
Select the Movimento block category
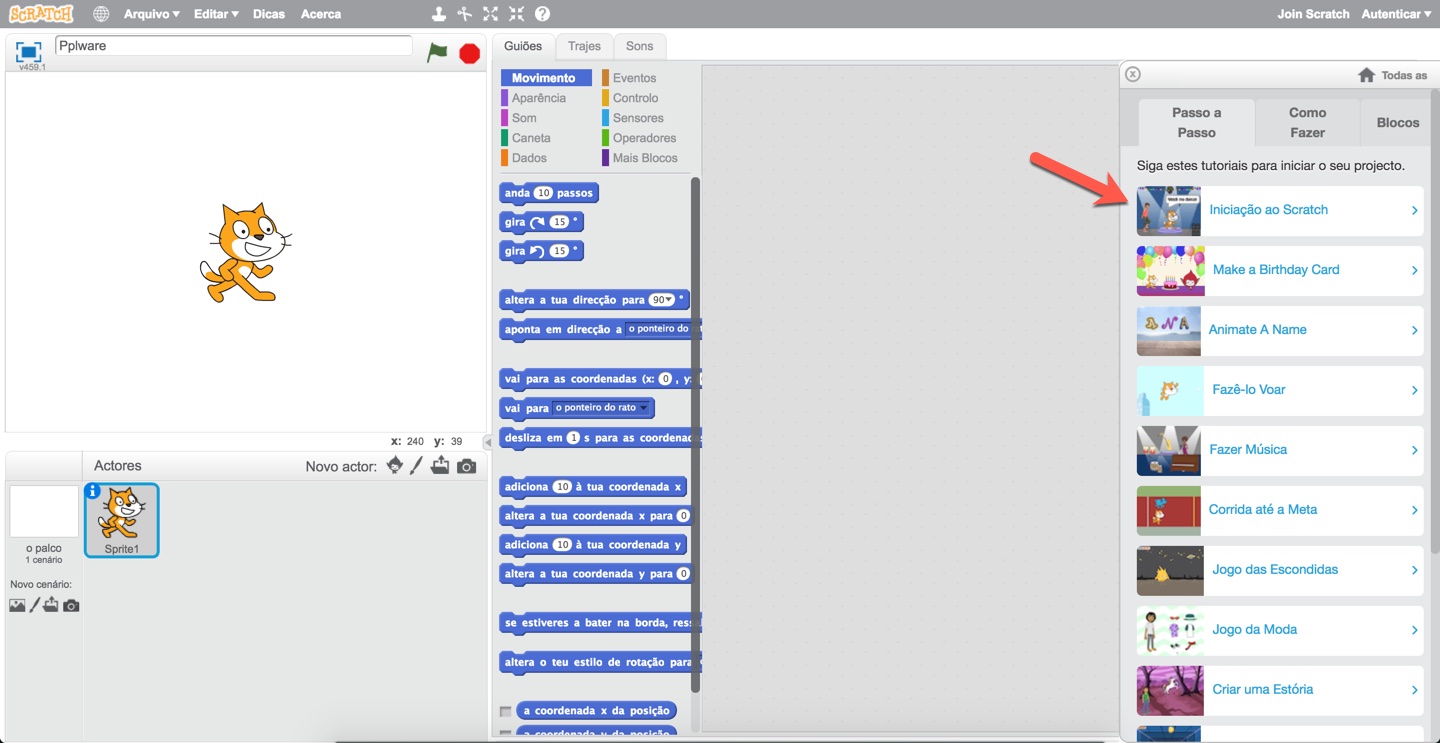tap(546, 78)
